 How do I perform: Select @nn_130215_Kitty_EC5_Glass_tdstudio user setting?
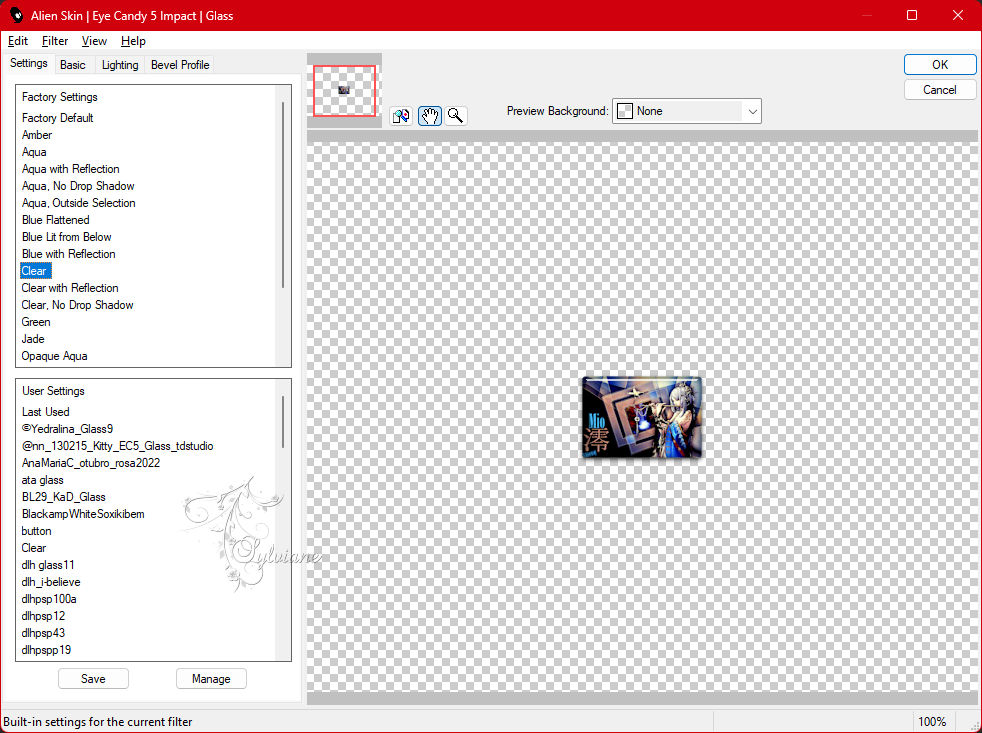117,445
